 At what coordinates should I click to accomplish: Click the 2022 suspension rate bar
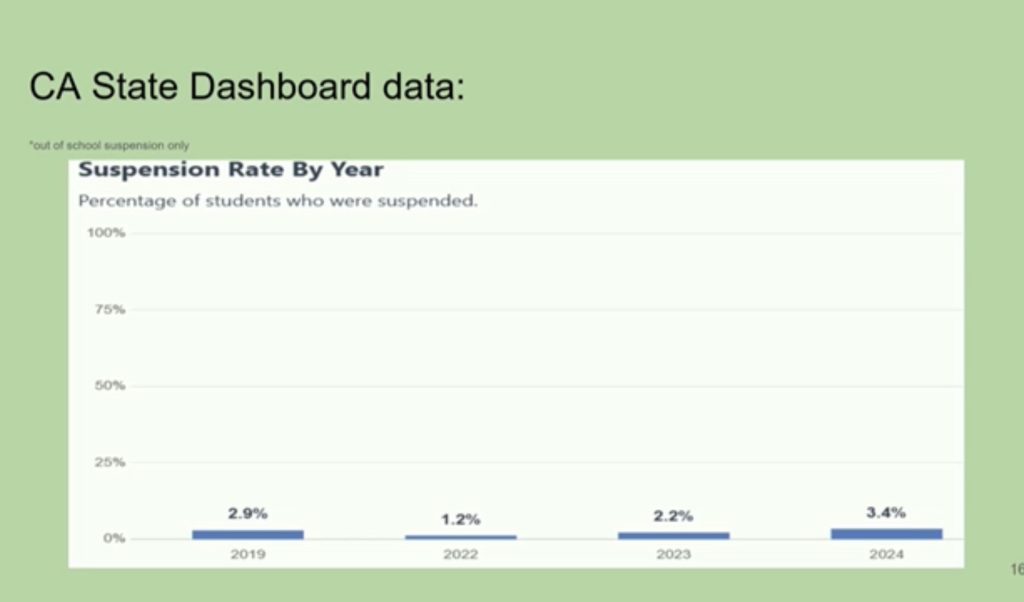point(461,537)
